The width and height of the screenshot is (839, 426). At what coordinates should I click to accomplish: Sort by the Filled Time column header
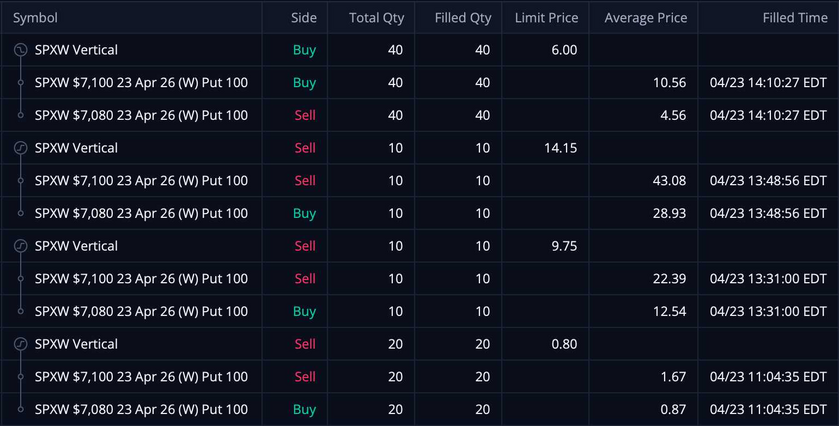pos(783,18)
